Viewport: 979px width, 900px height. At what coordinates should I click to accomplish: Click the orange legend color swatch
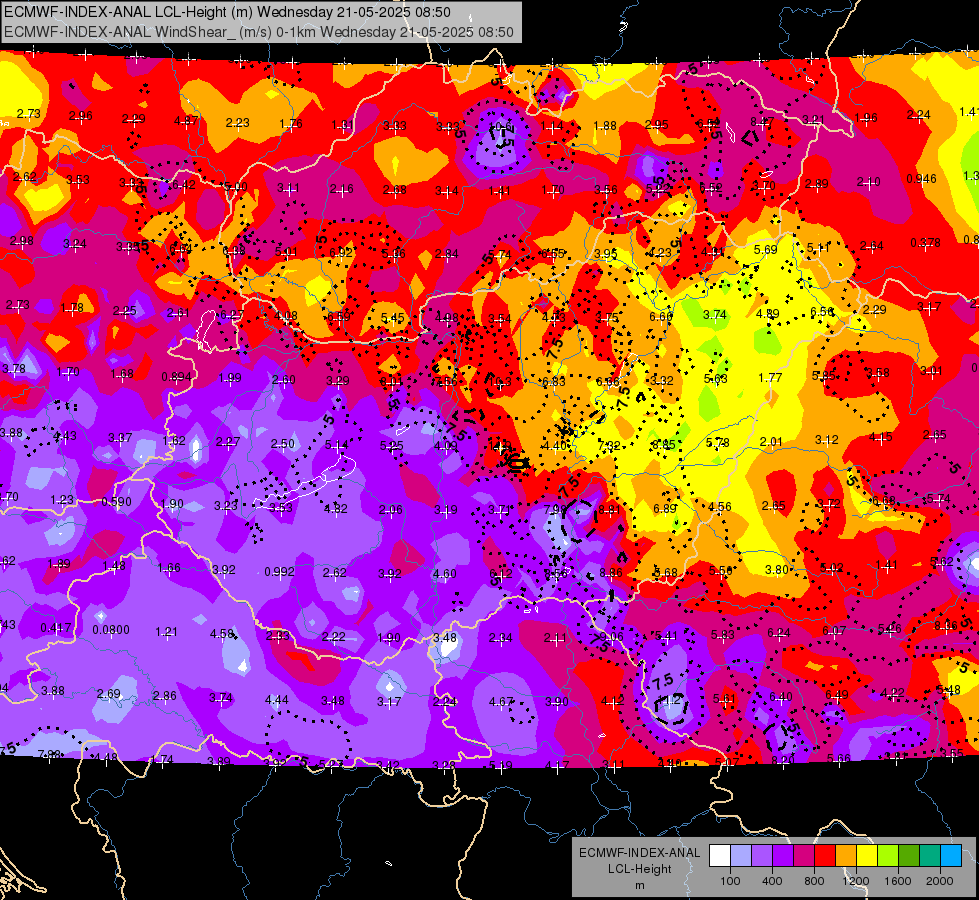846,856
